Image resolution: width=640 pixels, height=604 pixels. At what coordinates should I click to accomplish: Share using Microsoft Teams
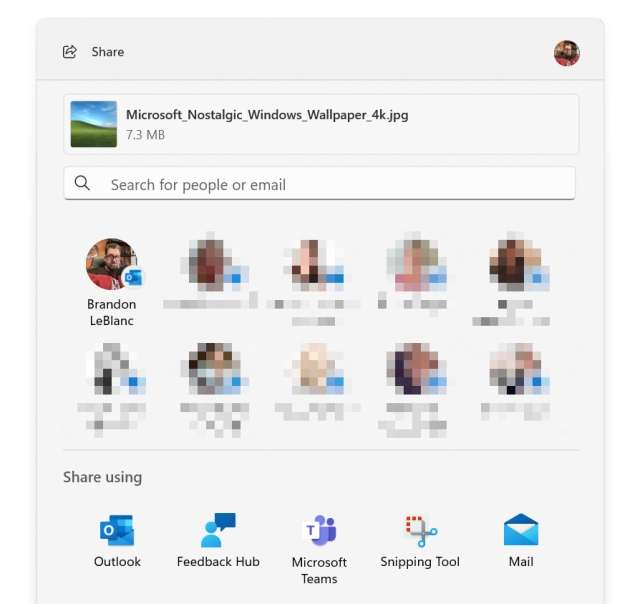[319, 549]
